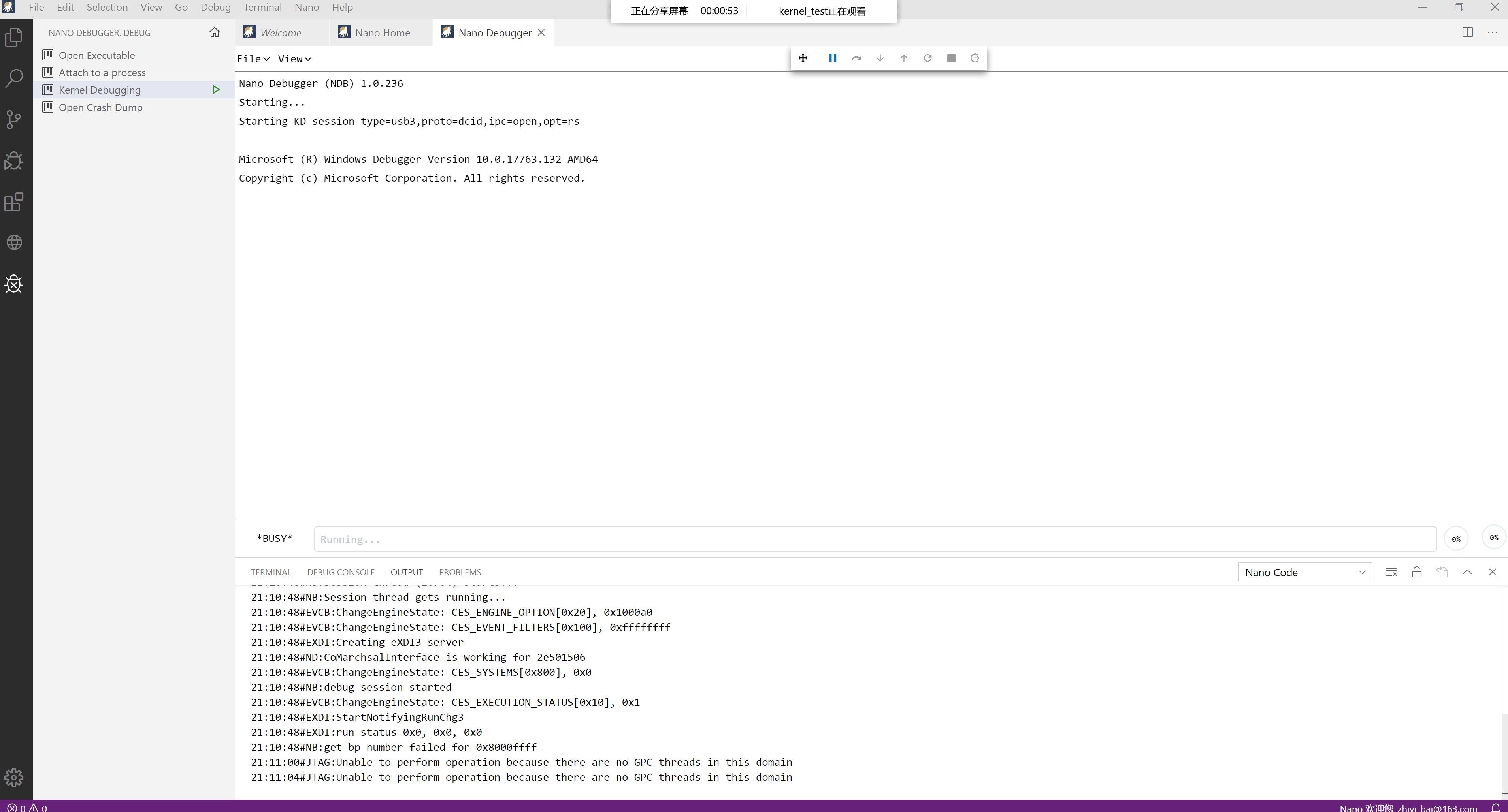Open the globe icon in activity bar
The image size is (1508, 812).
[14, 242]
